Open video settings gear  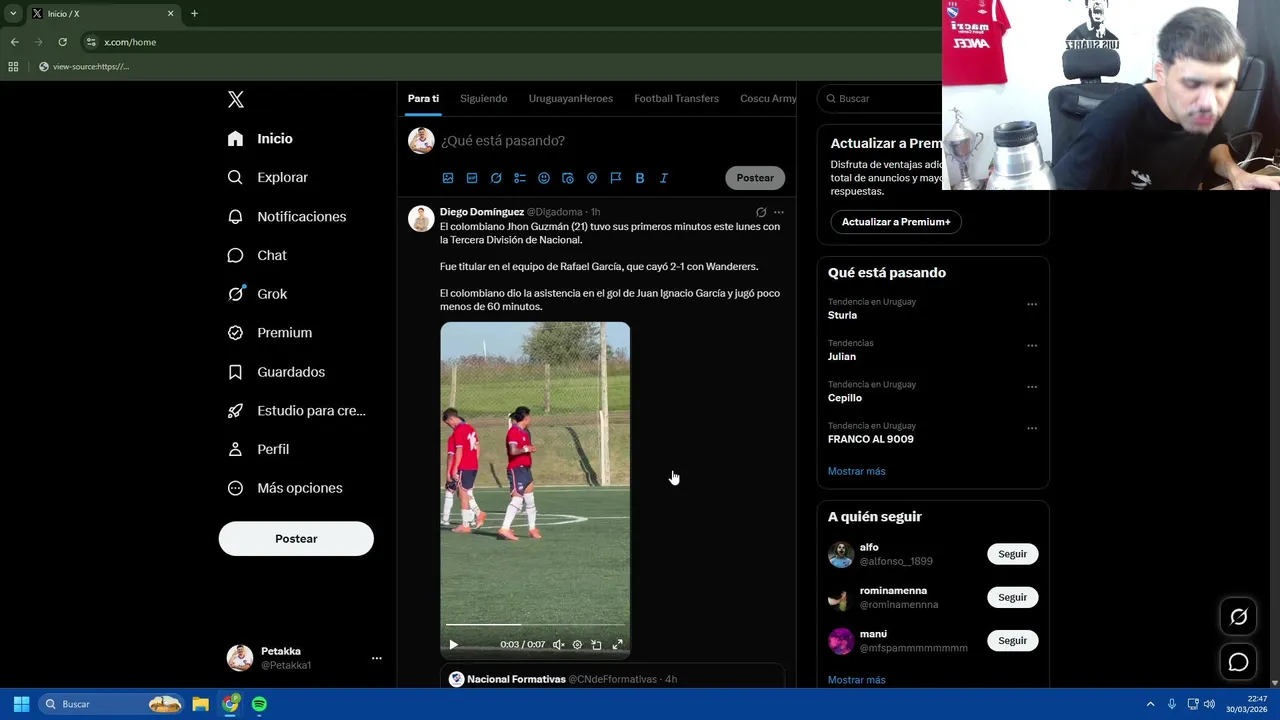577,645
